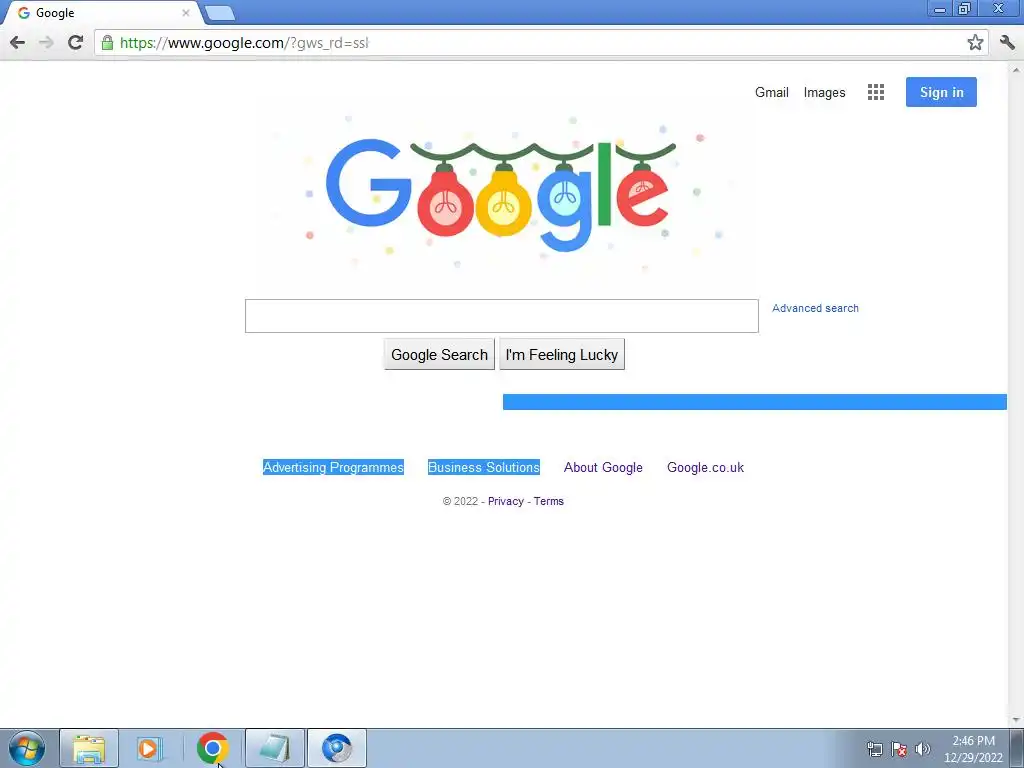Click the green padlock security icon
Viewport: 1024px width, 768px height.
107,43
